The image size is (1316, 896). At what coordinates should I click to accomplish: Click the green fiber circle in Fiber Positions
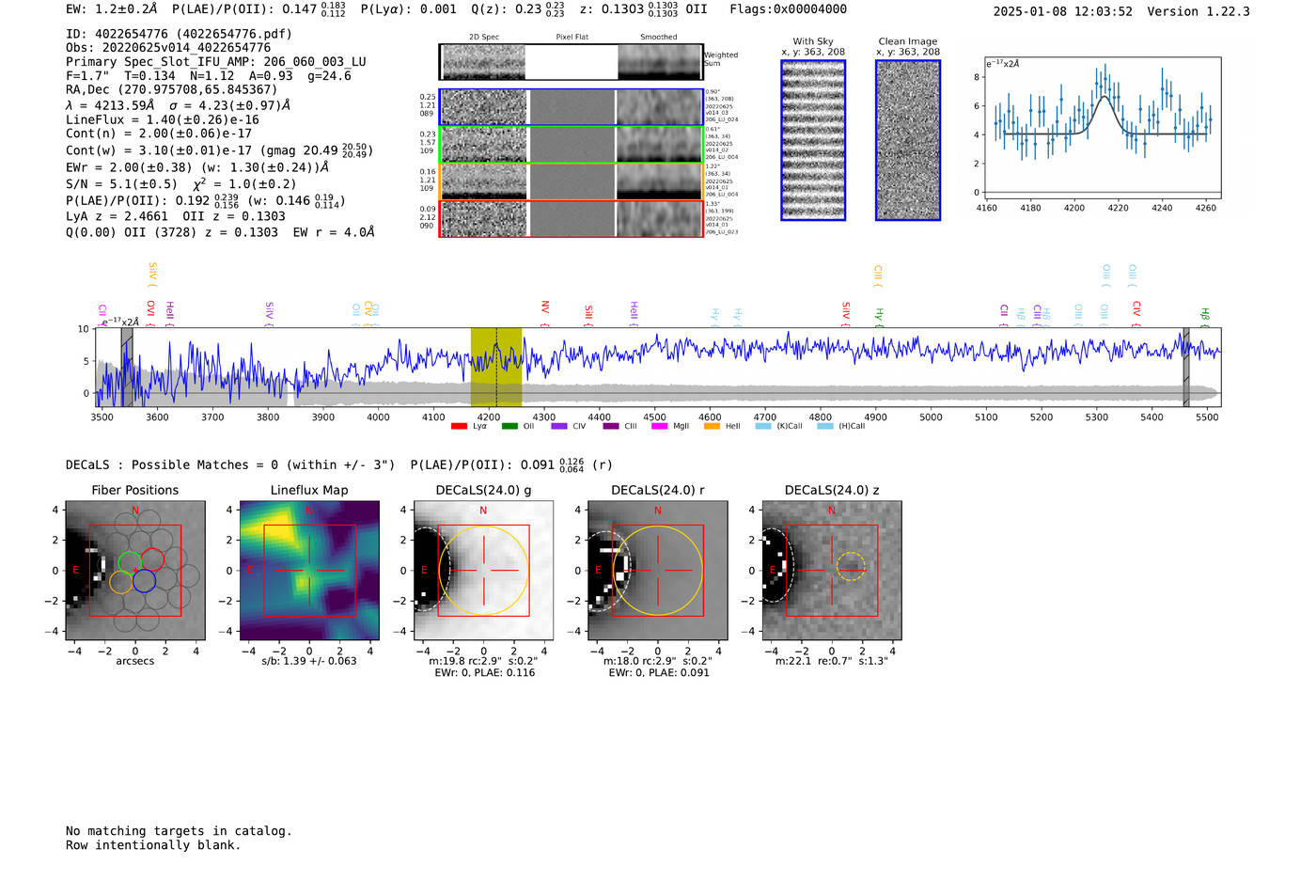coord(130,561)
